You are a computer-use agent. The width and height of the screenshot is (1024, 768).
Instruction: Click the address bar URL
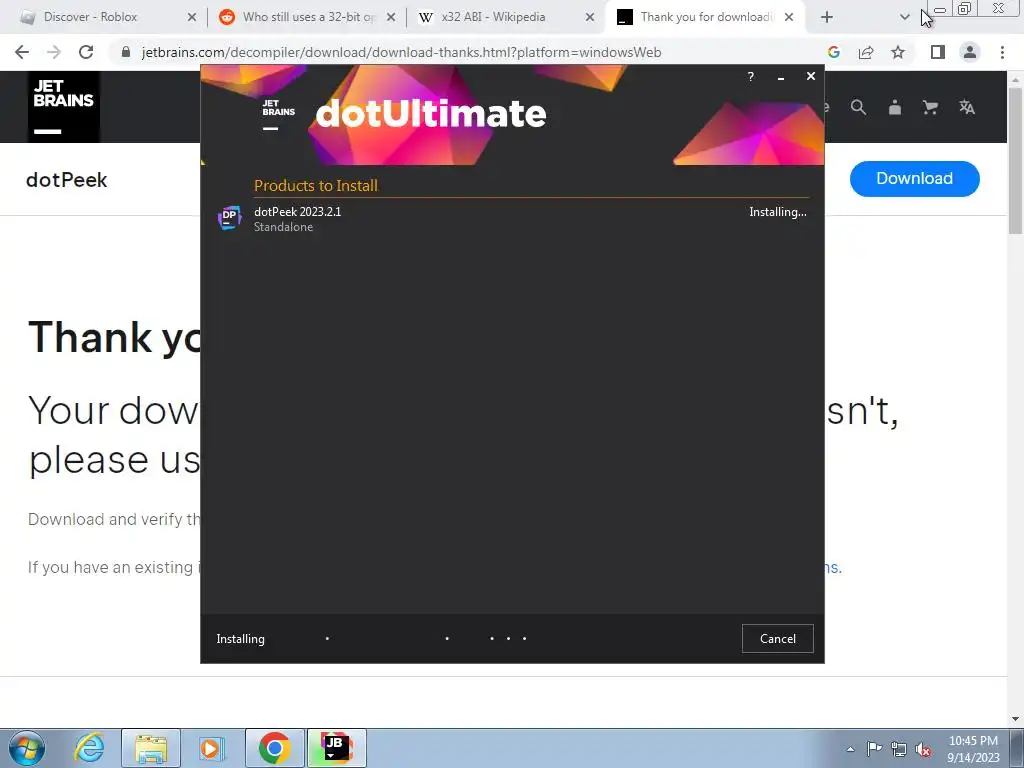coord(401,52)
